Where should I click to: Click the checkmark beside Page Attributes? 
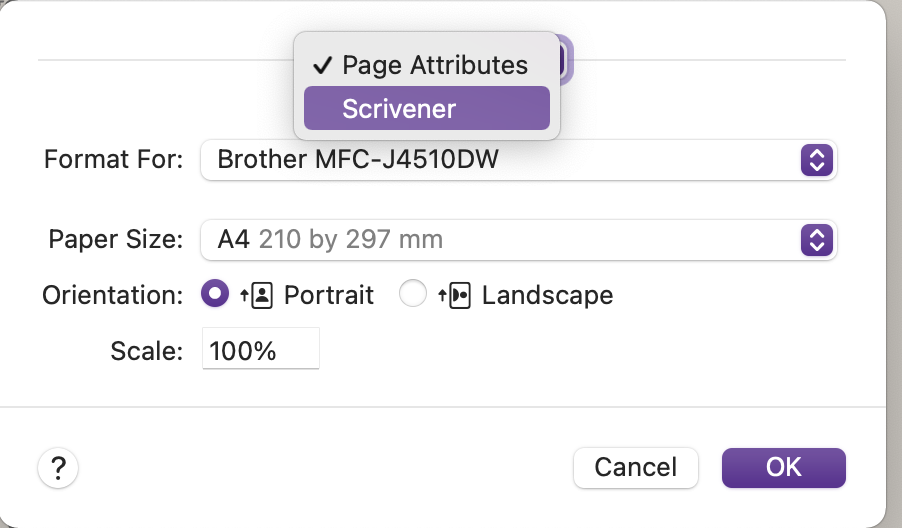pyautogui.click(x=322, y=65)
